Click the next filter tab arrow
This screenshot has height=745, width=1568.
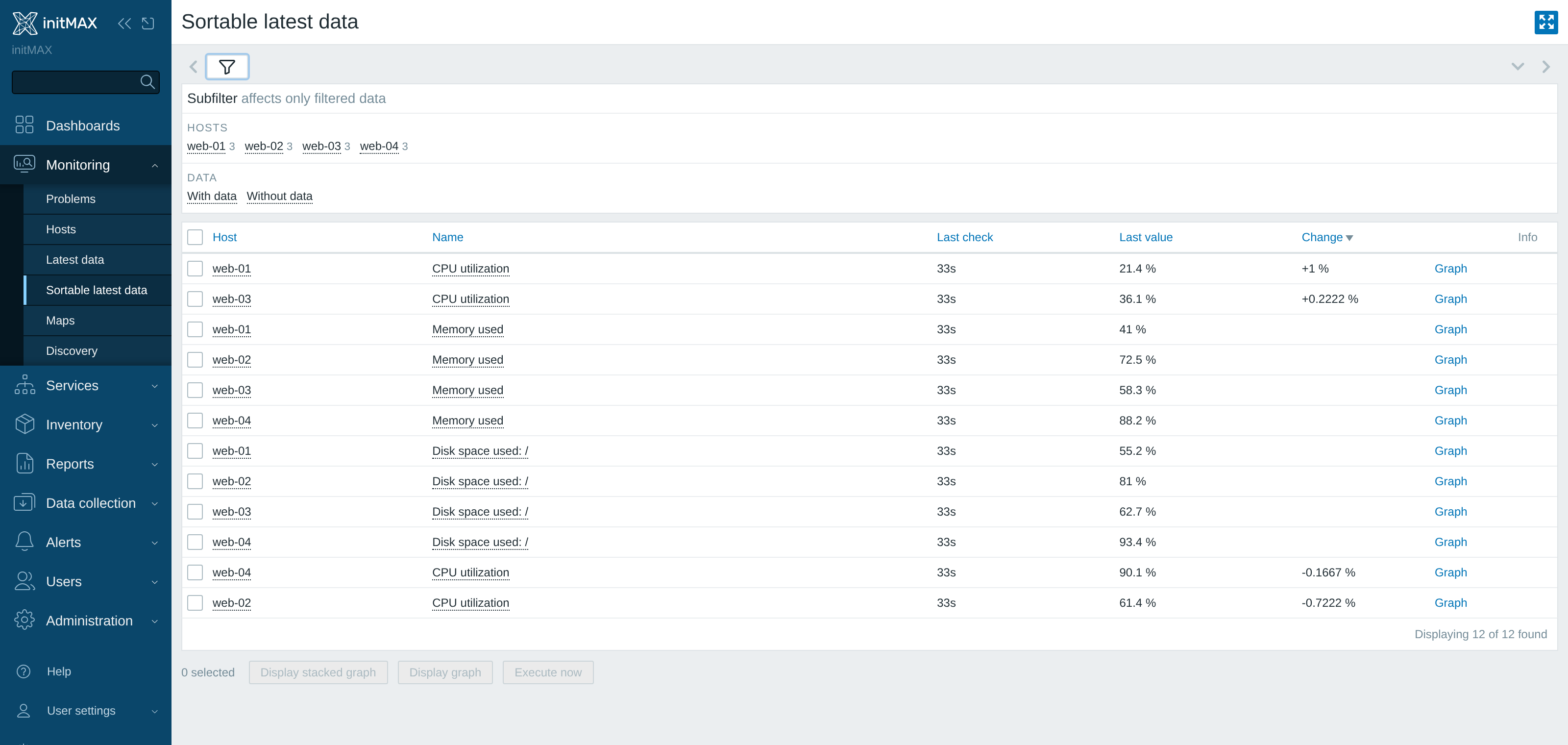(x=1545, y=66)
